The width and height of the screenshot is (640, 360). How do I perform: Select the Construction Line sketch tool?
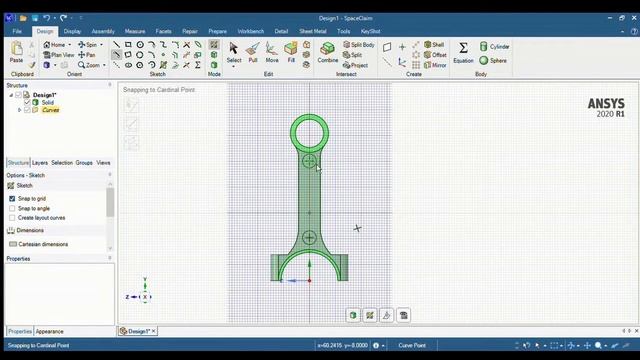[117, 65]
